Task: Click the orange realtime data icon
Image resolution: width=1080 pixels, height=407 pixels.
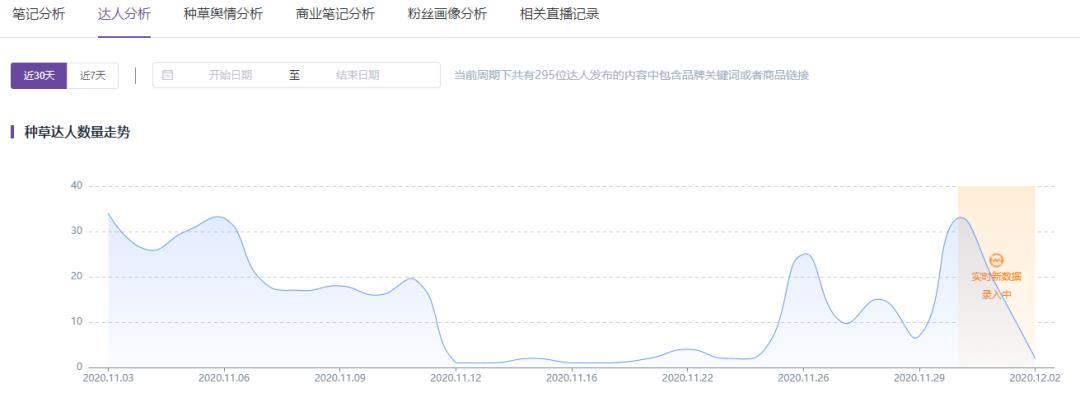Action: point(996,260)
